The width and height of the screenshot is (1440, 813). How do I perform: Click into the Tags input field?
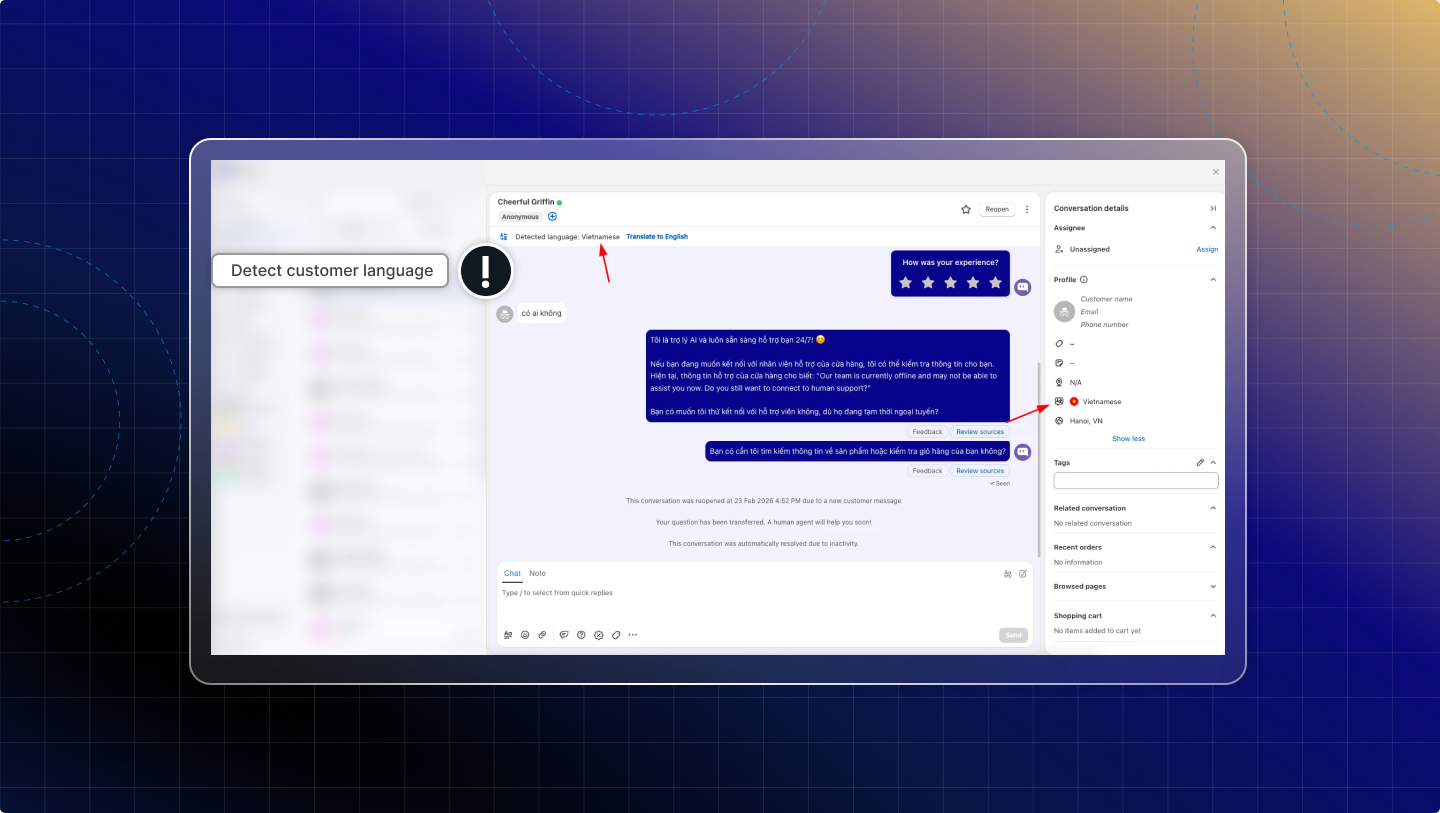(1135, 481)
